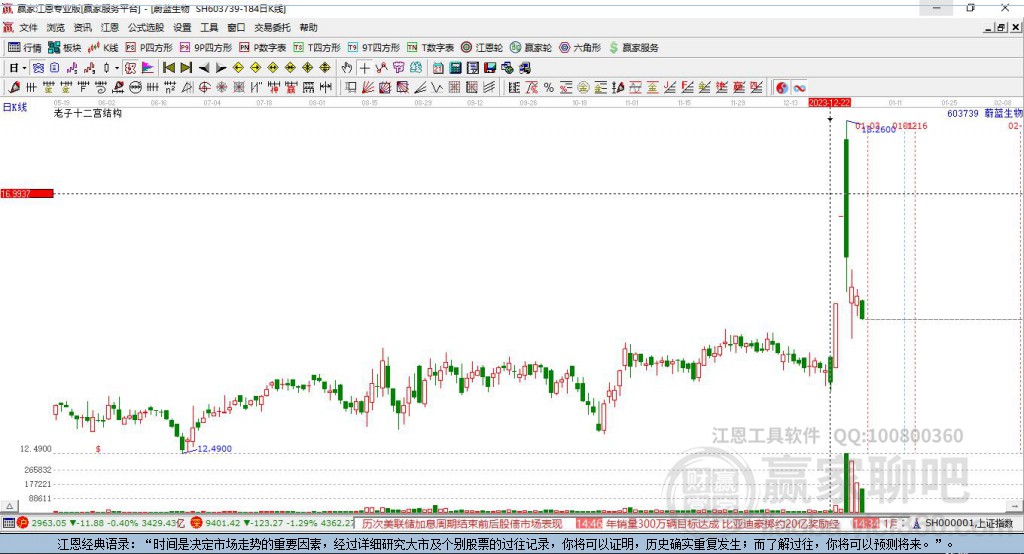
Task: Click the 12.4900 low price annotation
Action: point(214,449)
